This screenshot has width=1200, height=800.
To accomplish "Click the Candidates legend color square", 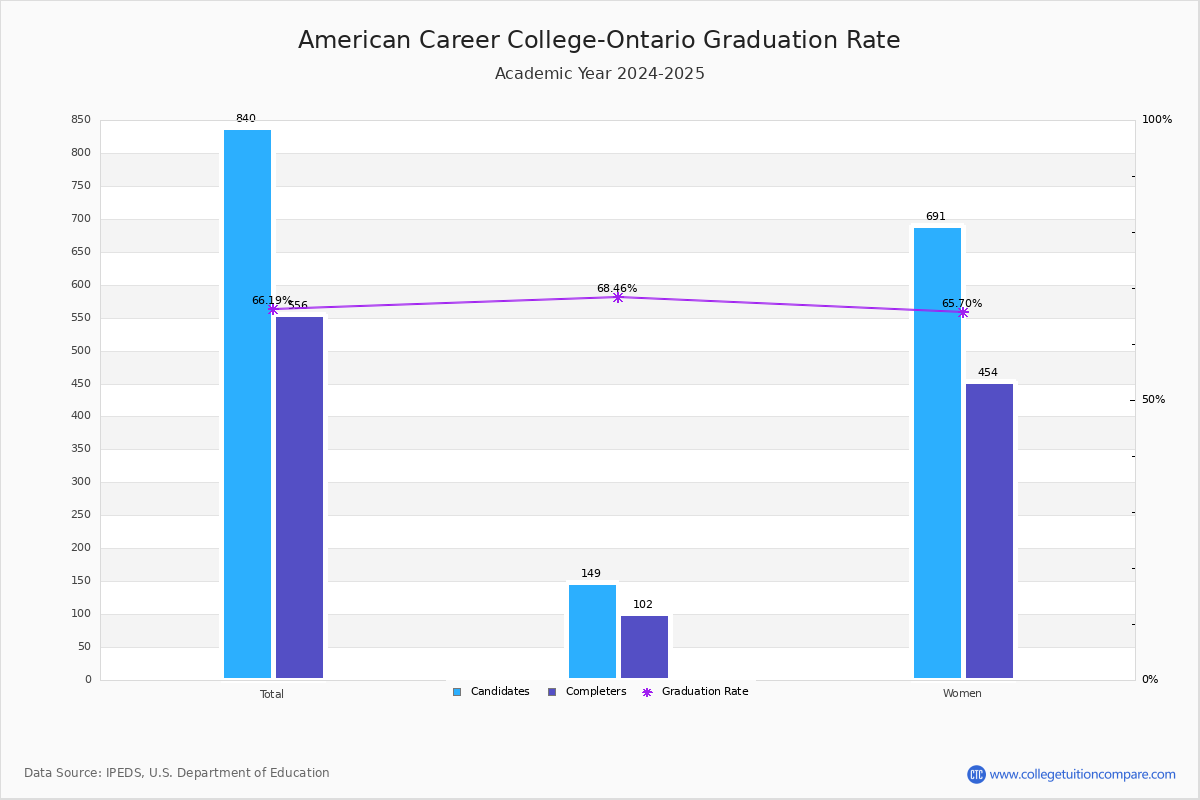I will (457, 692).
